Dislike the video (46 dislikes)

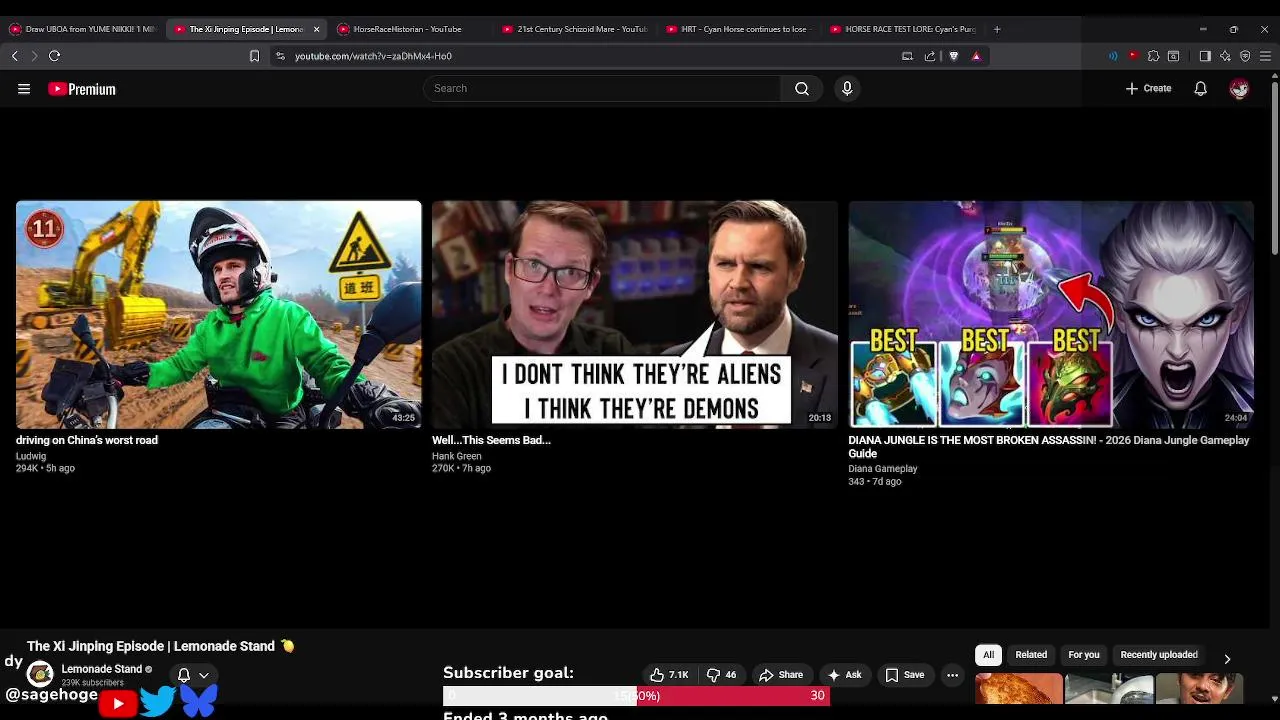click(x=722, y=675)
